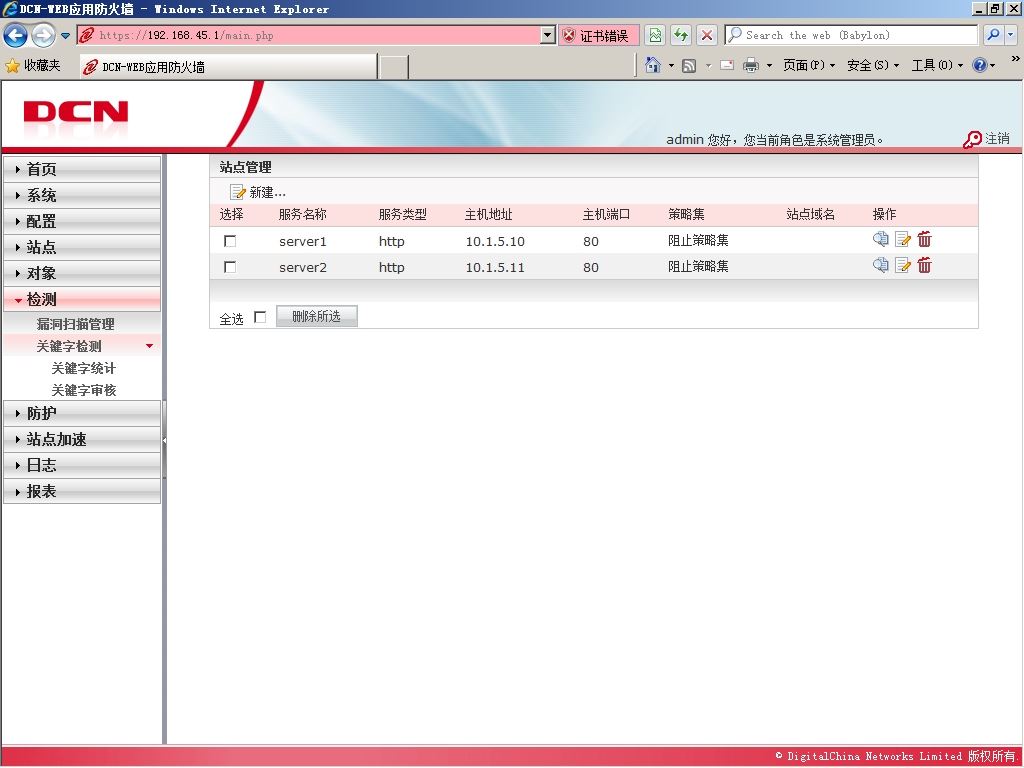Open the 工具(O) menu
The width and height of the screenshot is (1024, 768).
click(937, 65)
